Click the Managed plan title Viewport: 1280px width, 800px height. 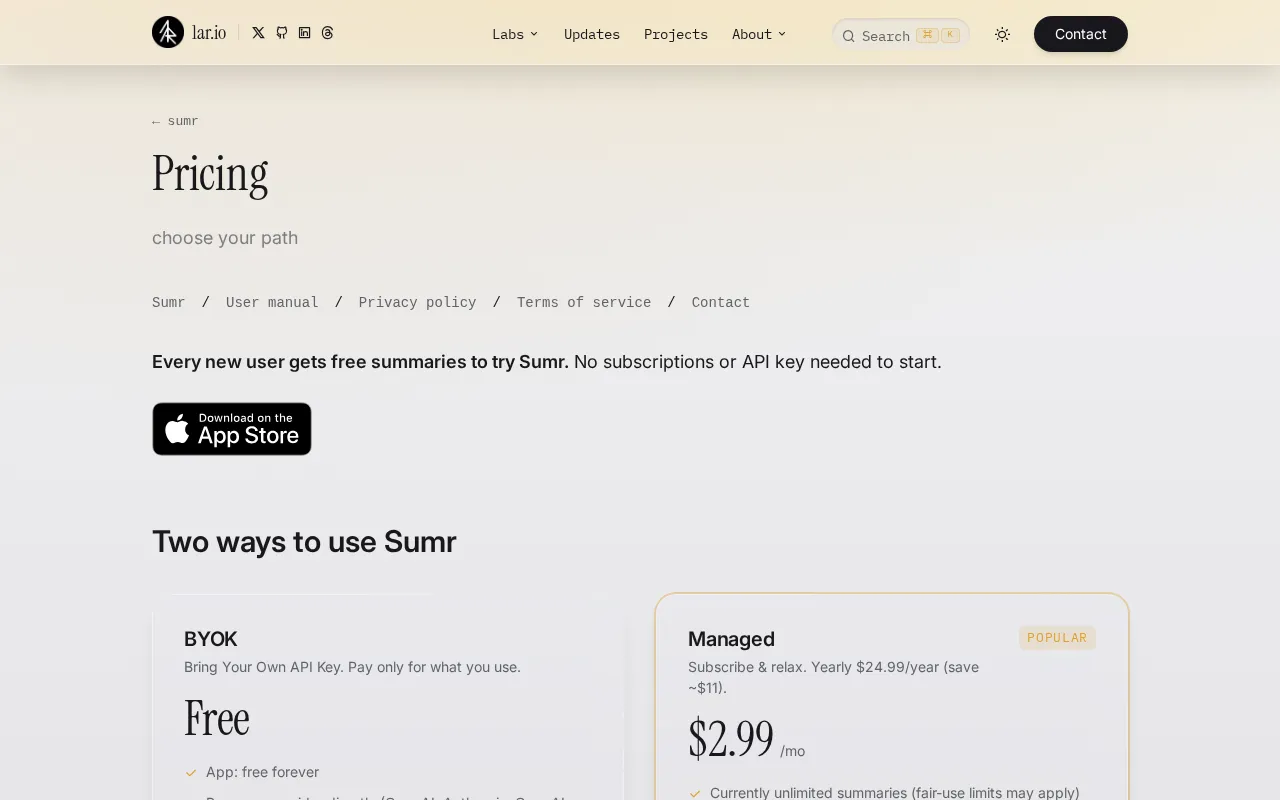(731, 639)
